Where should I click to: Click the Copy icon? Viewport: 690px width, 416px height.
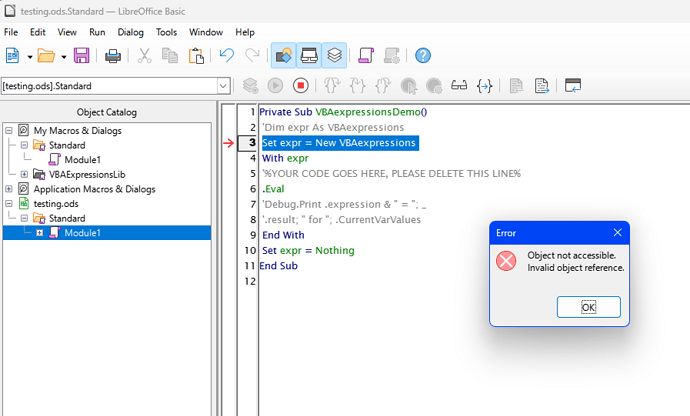coord(170,56)
